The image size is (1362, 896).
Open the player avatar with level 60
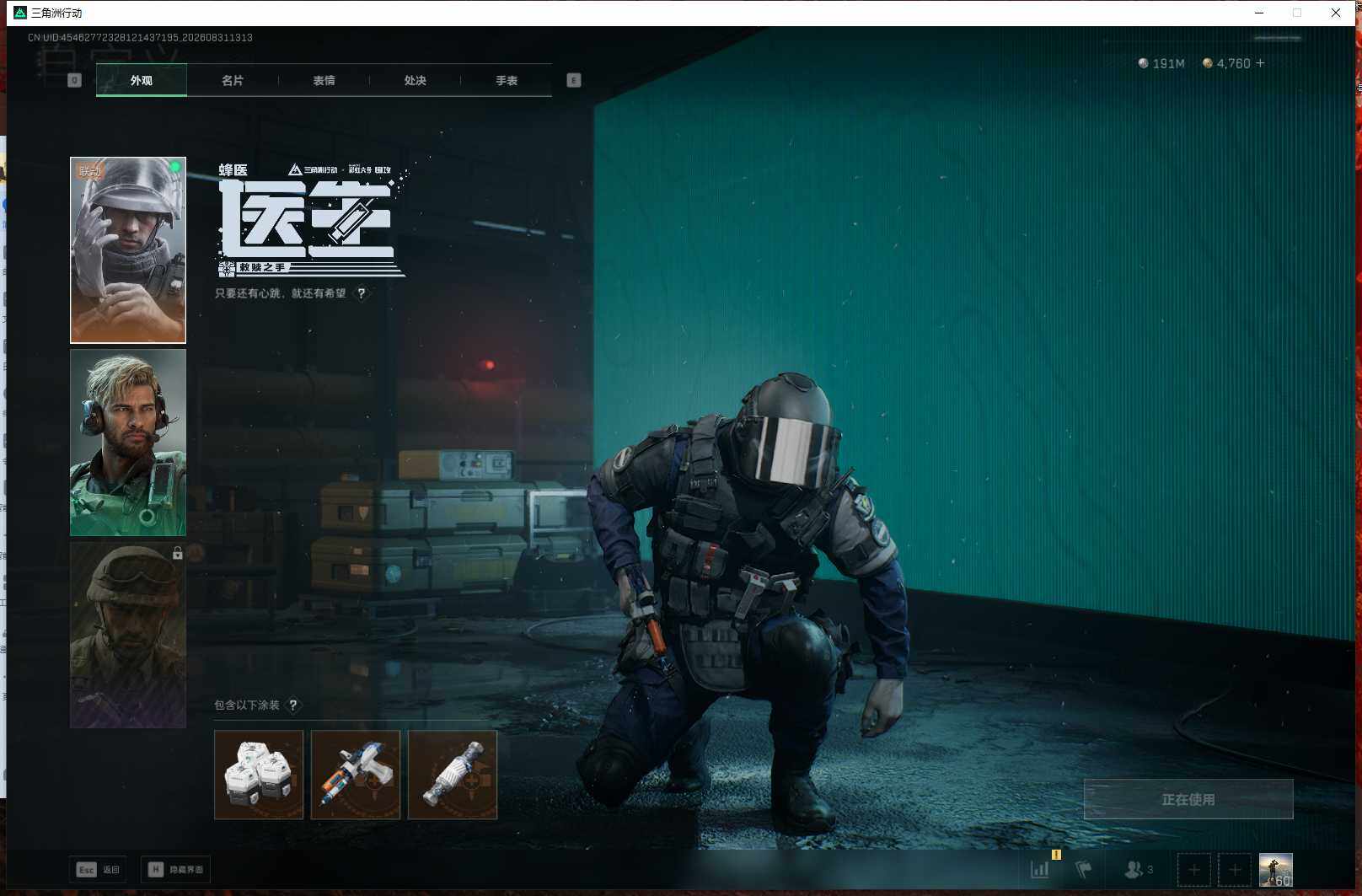pyautogui.click(x=1275, y=870)
